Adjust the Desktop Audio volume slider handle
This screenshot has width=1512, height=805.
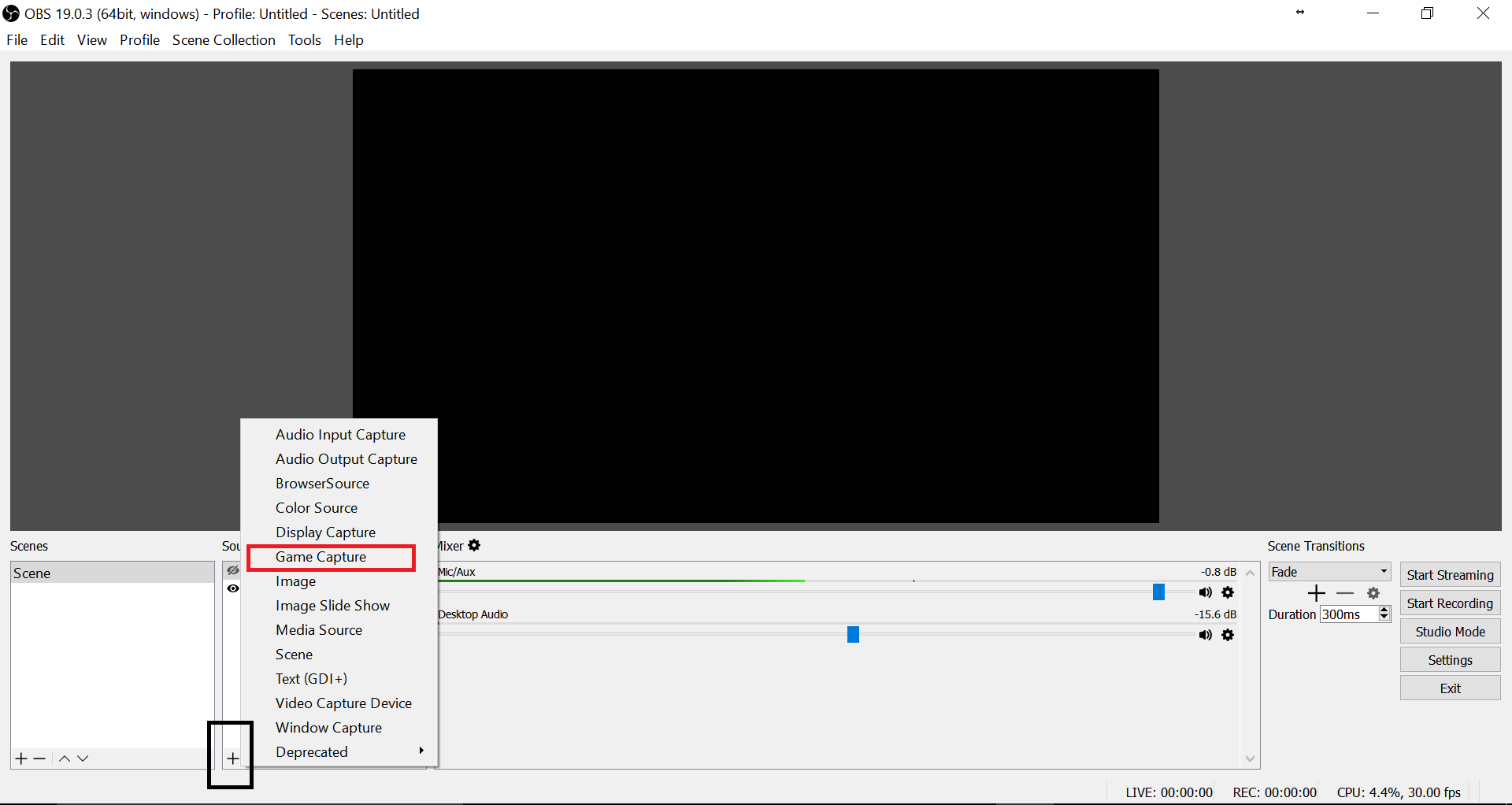click(853, 635)
